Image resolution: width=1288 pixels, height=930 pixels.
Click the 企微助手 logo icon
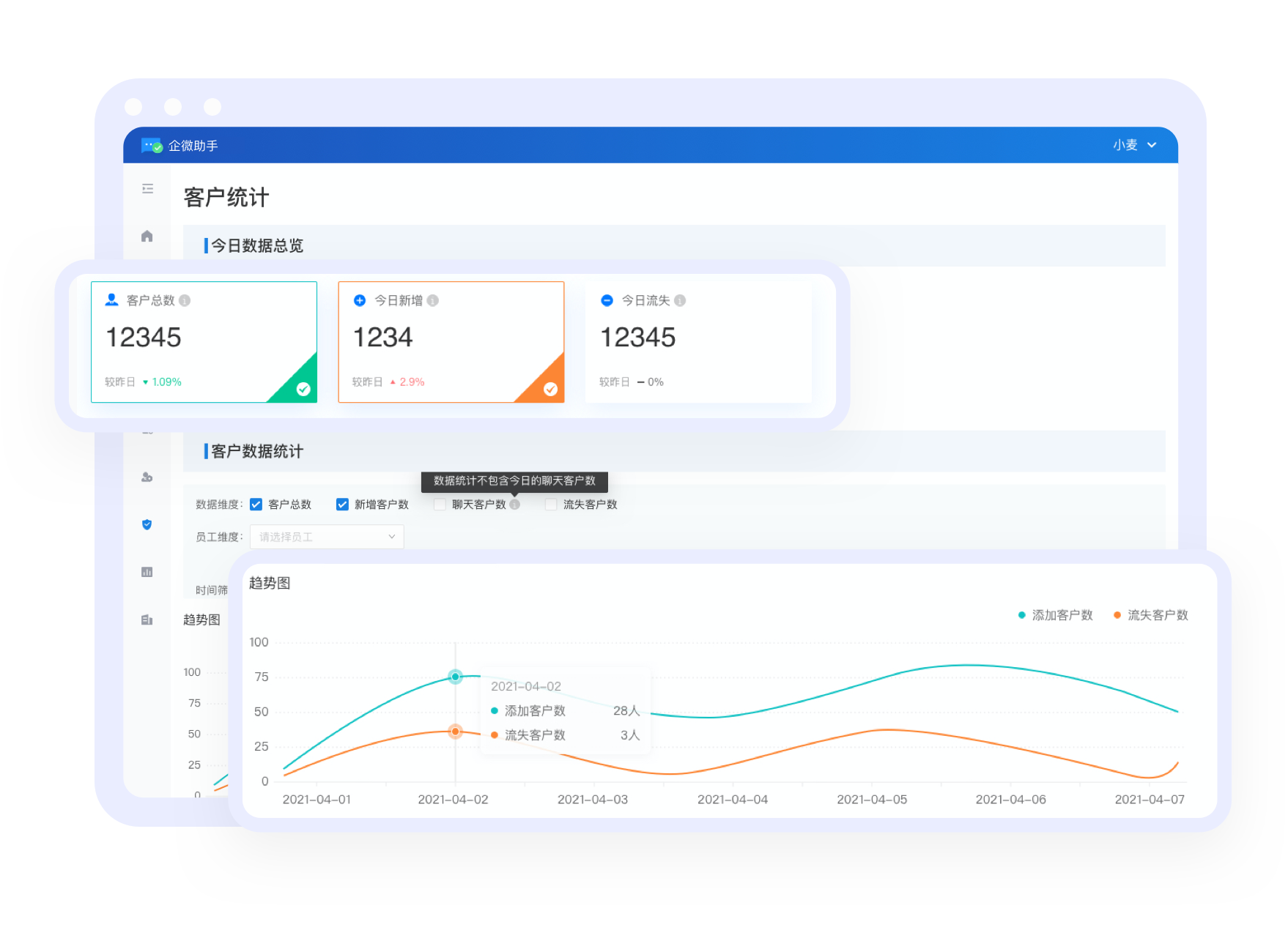[152, 146]
